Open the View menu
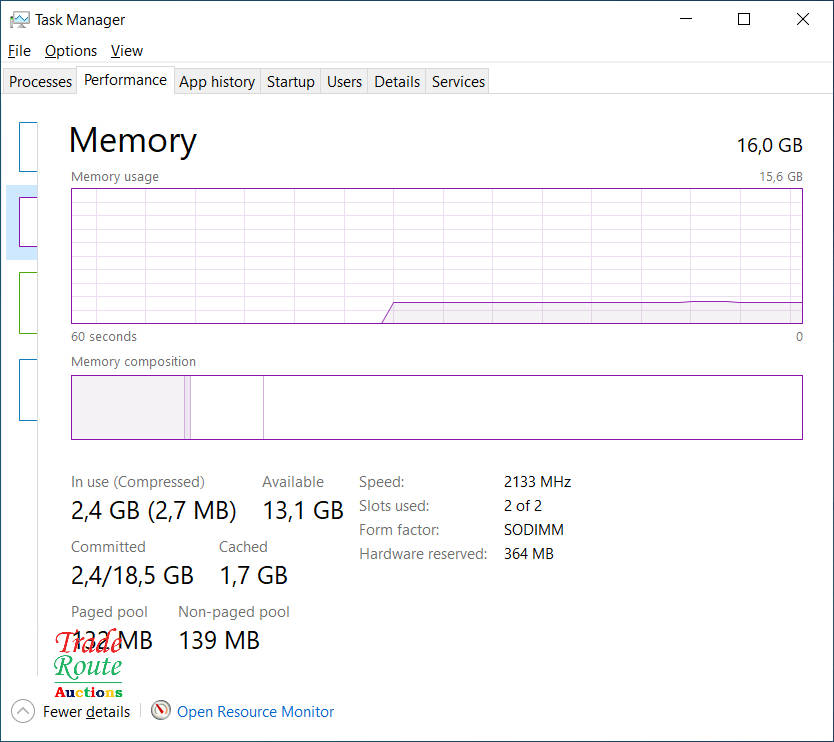Viewport: 834px width, 742px height. [x=127, y=51]
